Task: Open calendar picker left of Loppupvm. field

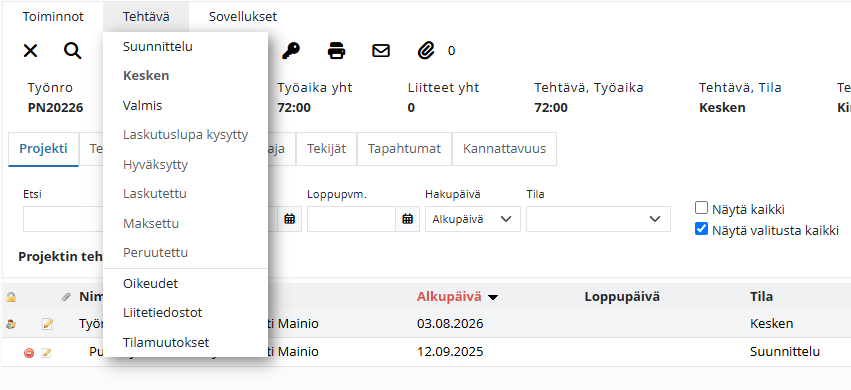Action: pyautogui.click(x=290, y=219)
